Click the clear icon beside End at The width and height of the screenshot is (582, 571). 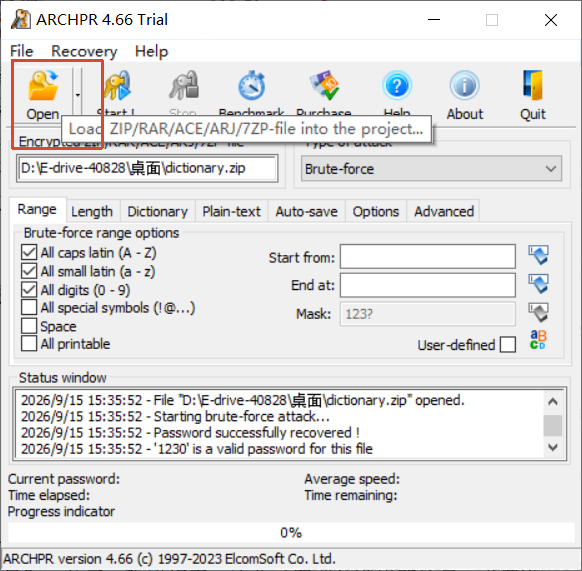point(538,284)
